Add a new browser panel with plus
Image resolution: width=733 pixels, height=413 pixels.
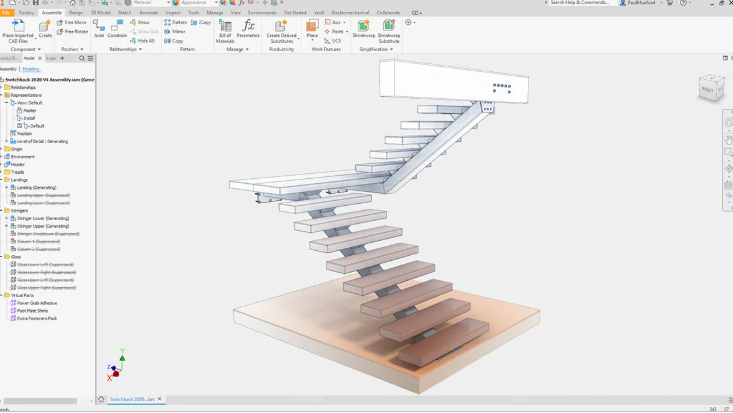[62, 58]
